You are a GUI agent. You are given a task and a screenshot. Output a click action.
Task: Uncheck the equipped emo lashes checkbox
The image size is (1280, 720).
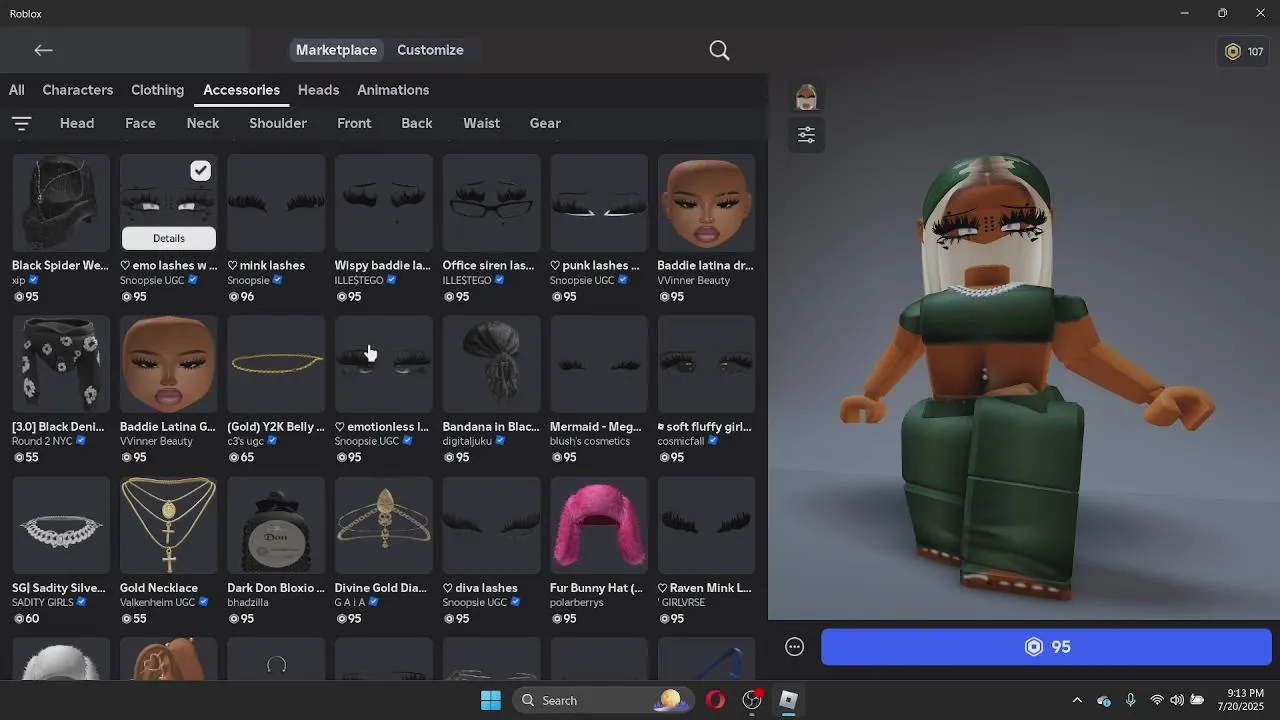(201, 171)
